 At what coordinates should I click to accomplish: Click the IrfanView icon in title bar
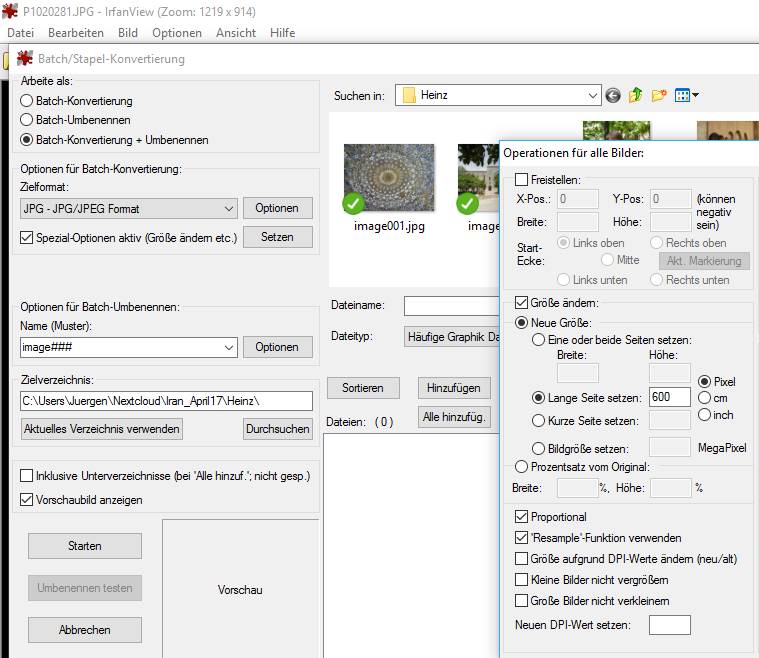(x=11, y=12)
